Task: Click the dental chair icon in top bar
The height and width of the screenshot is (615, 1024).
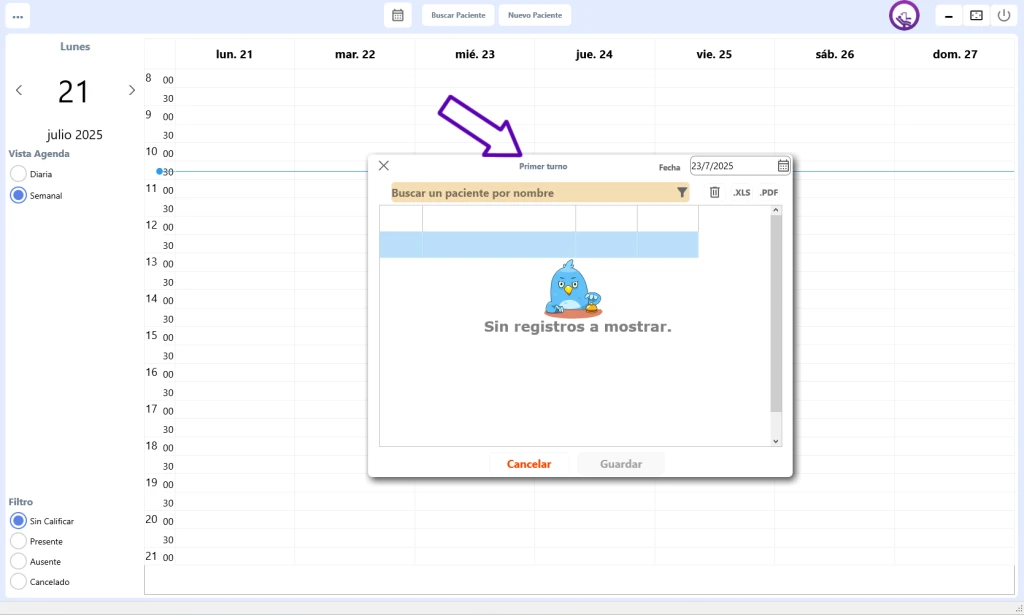Action: pos(904,16)
